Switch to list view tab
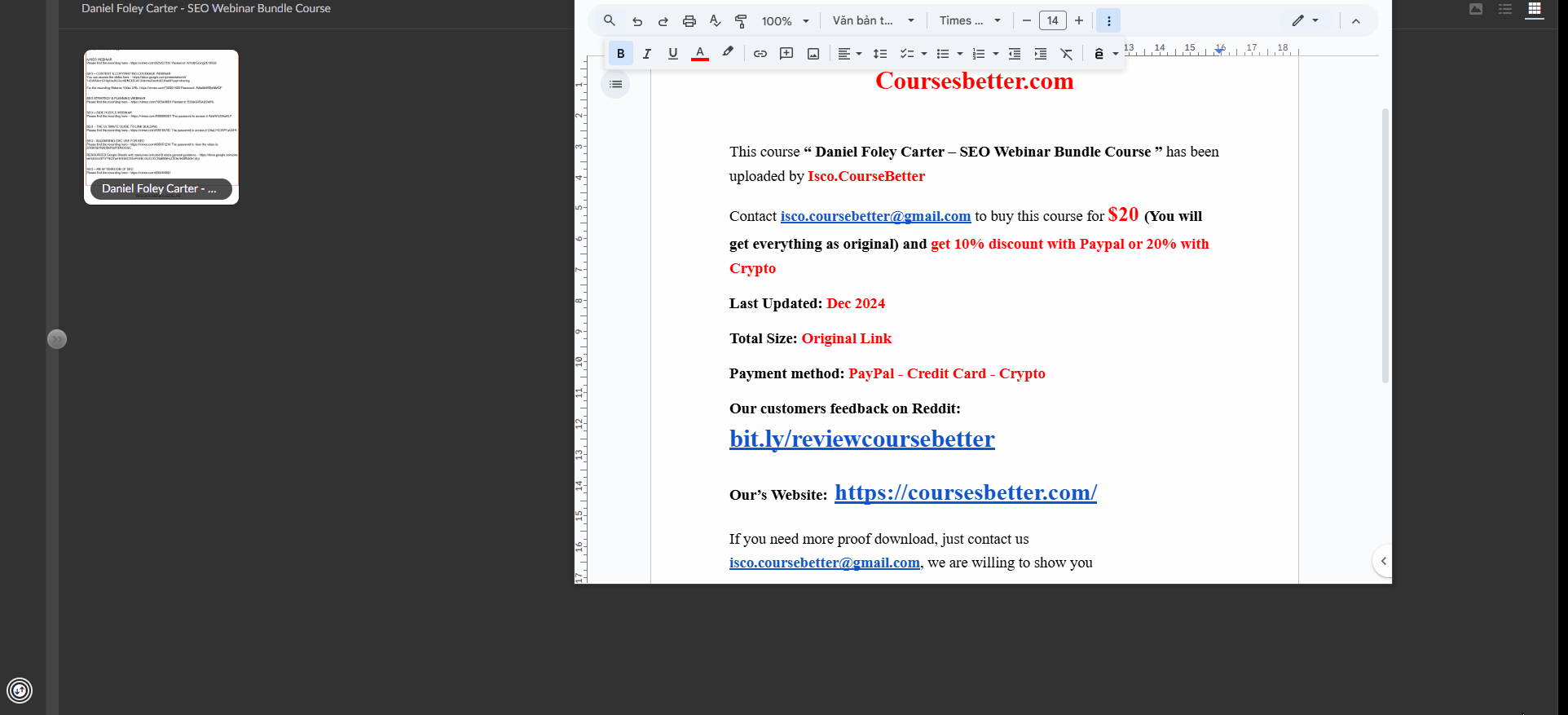 click(1505, 9)
